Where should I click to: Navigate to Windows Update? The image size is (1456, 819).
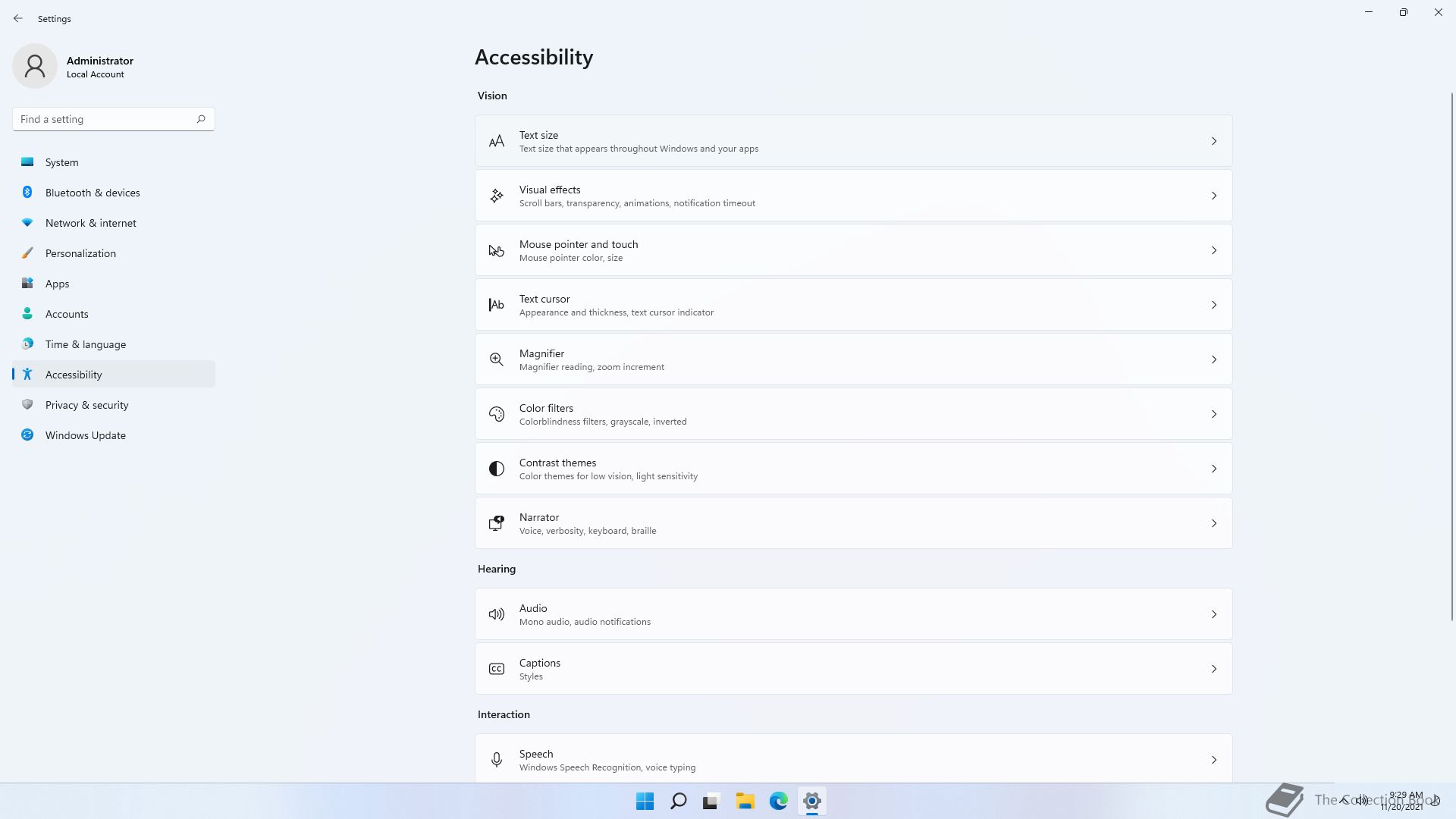pyautogui.click(x=114, y=435)
